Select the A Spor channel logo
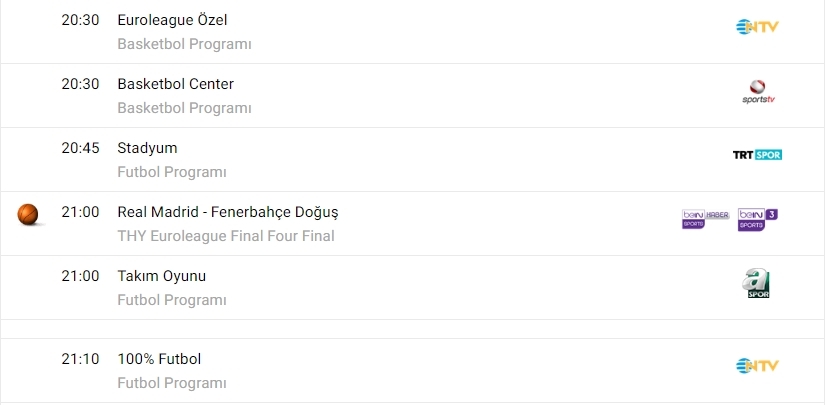Image resolution: width=827 pixels, height=405 pixels. coord(759,284)
